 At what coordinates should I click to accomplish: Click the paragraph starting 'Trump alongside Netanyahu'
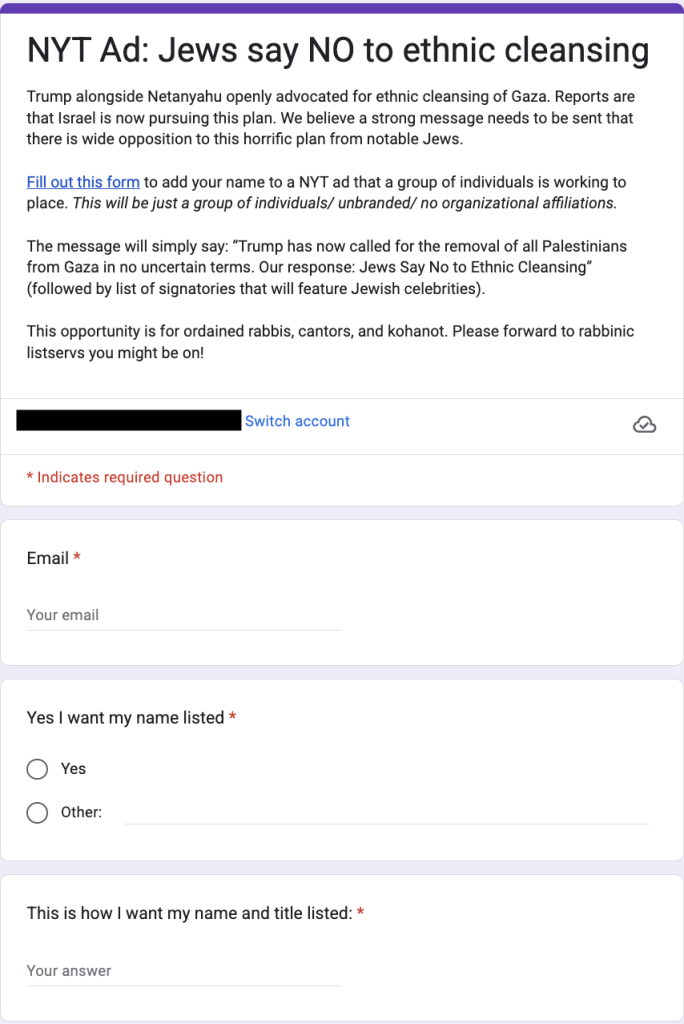tap(331, 118)
